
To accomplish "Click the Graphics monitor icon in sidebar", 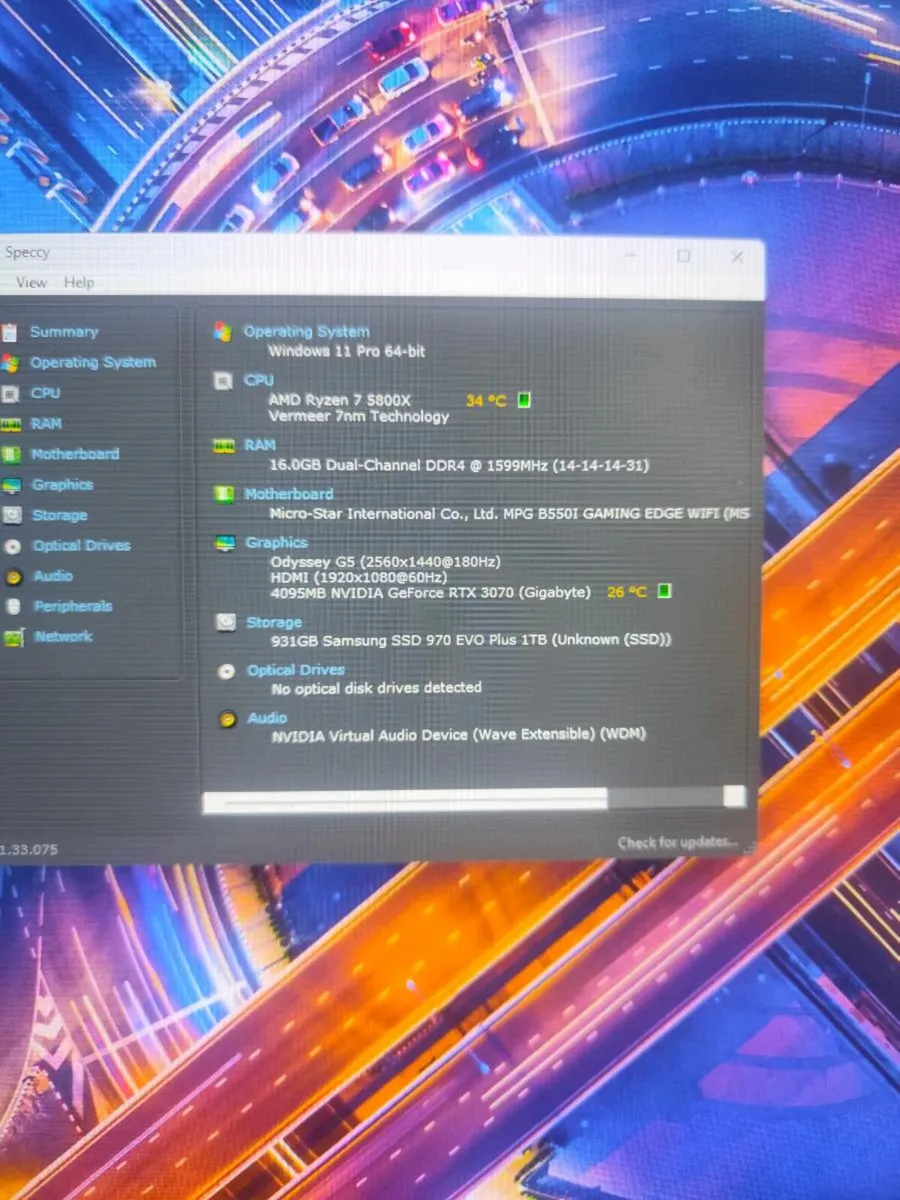I will tap(11, 486).
